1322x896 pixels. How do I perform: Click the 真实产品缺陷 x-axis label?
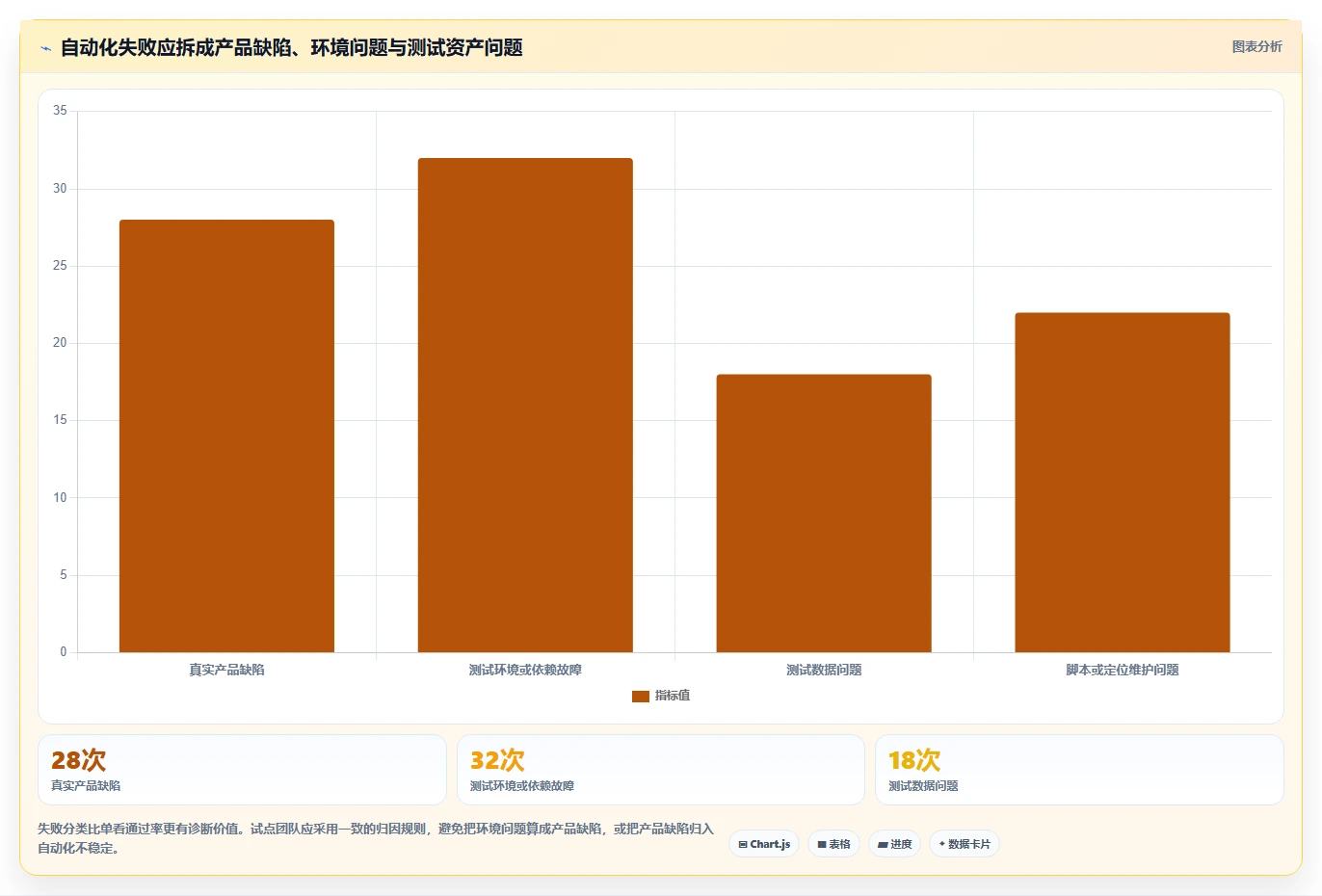point(226,670)
